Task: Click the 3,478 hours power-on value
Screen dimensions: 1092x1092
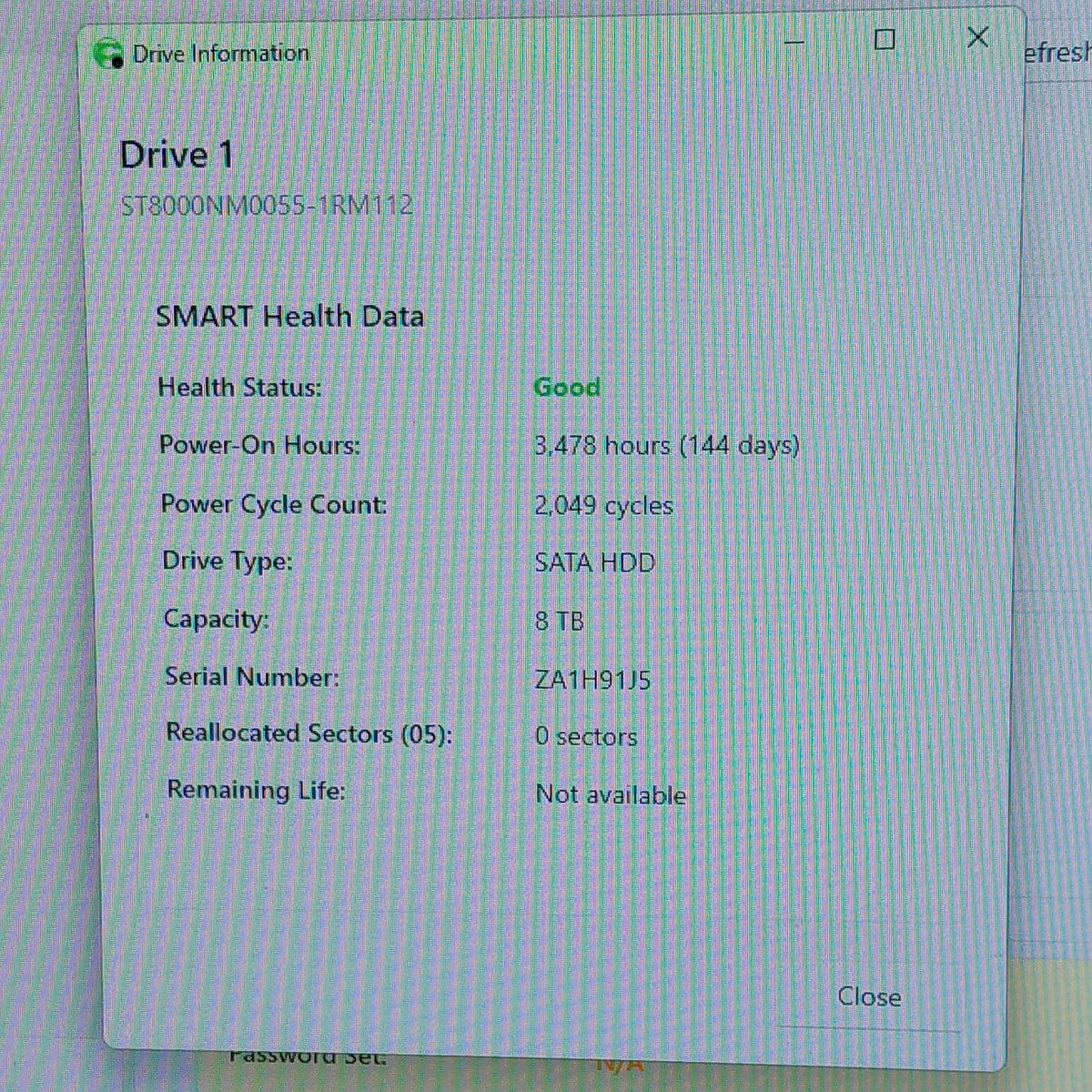Action: coord(667,446)
